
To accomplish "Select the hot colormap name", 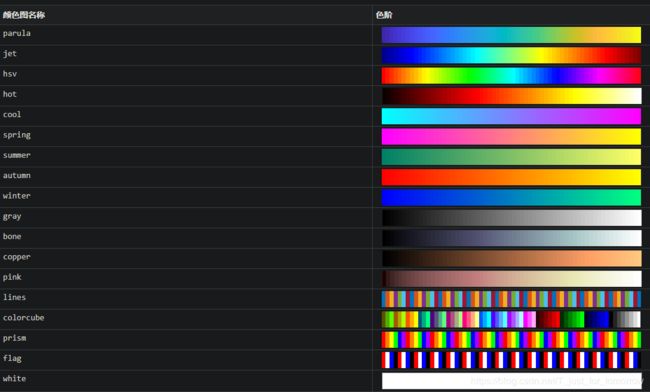I will [10, 94].
